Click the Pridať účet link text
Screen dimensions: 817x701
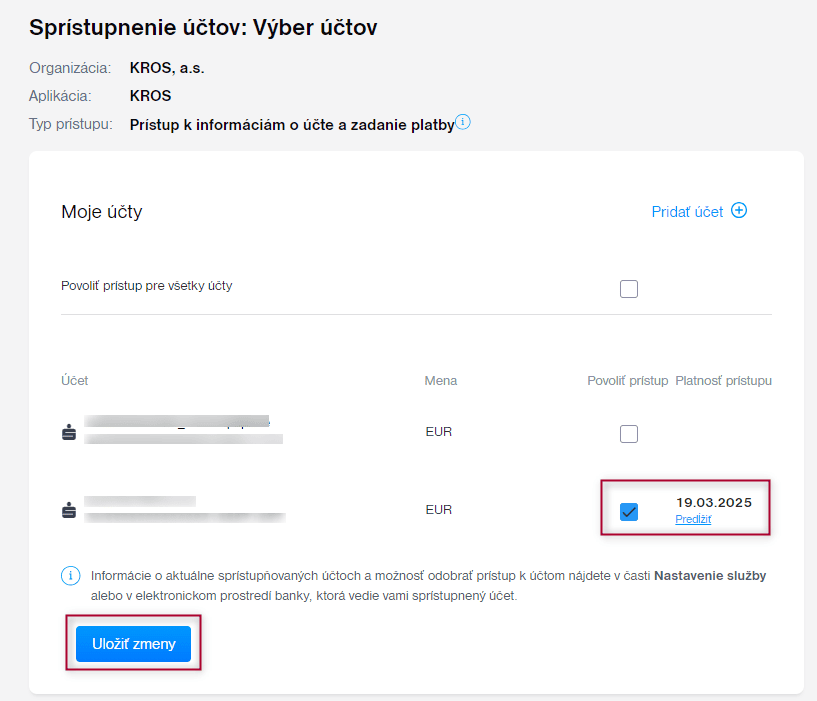click(x=687, y=212)
